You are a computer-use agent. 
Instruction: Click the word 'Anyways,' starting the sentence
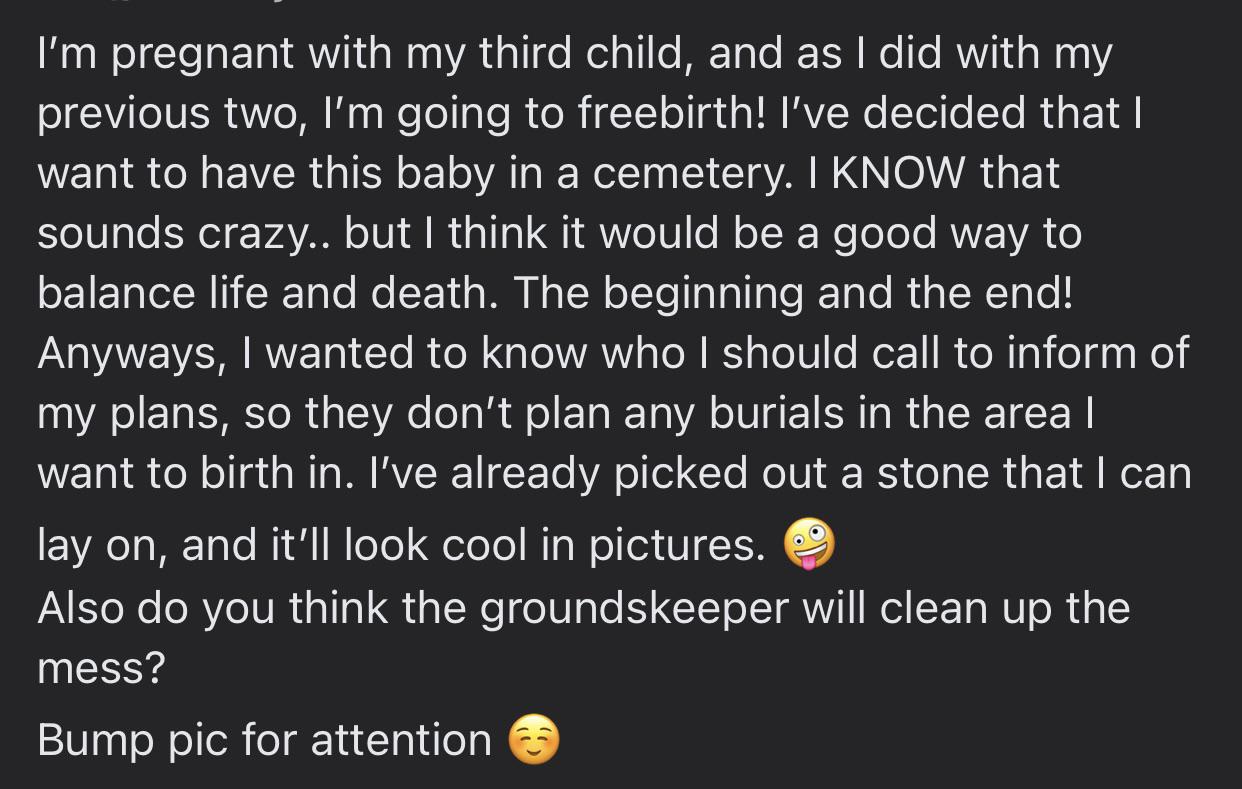[131, 354]
